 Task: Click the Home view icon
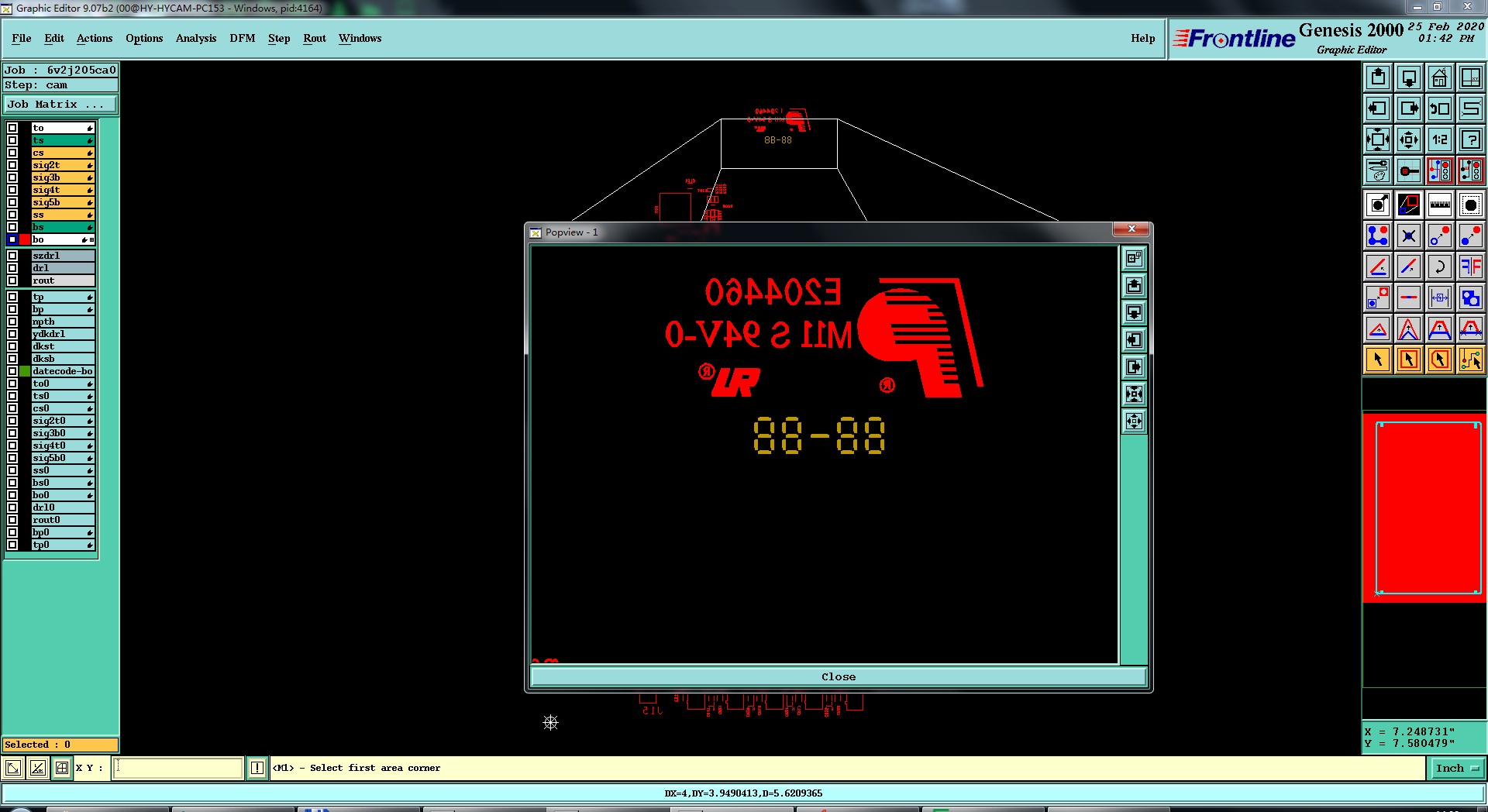[1440, 77]
